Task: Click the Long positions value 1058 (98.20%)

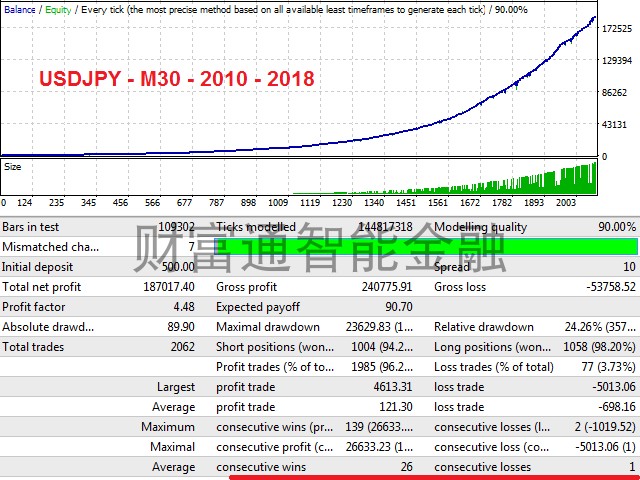Action: [599, 347]
